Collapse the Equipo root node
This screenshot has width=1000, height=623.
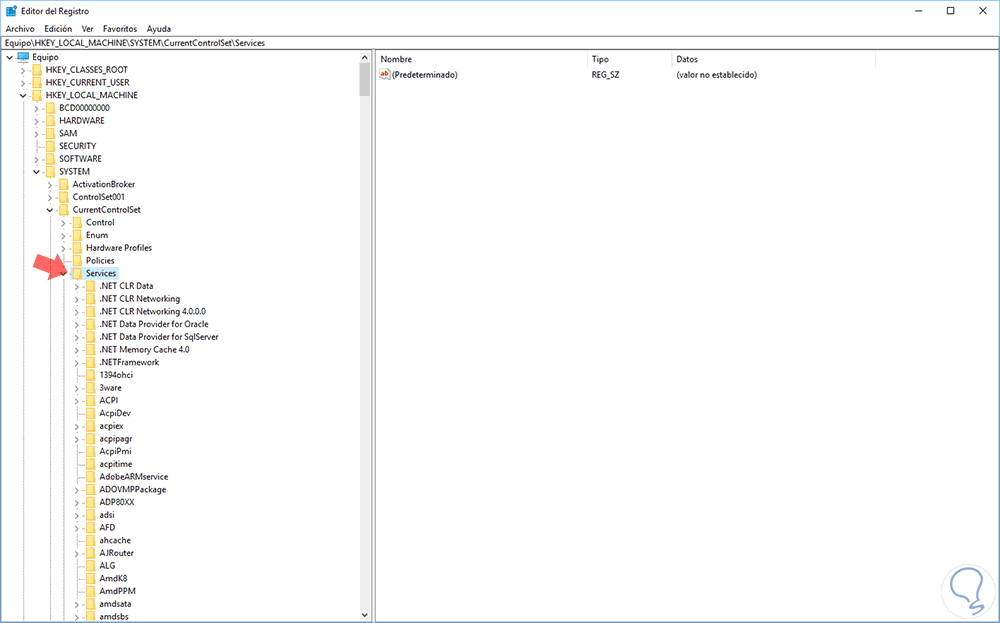pyautogui.click(x=10, y=57)
